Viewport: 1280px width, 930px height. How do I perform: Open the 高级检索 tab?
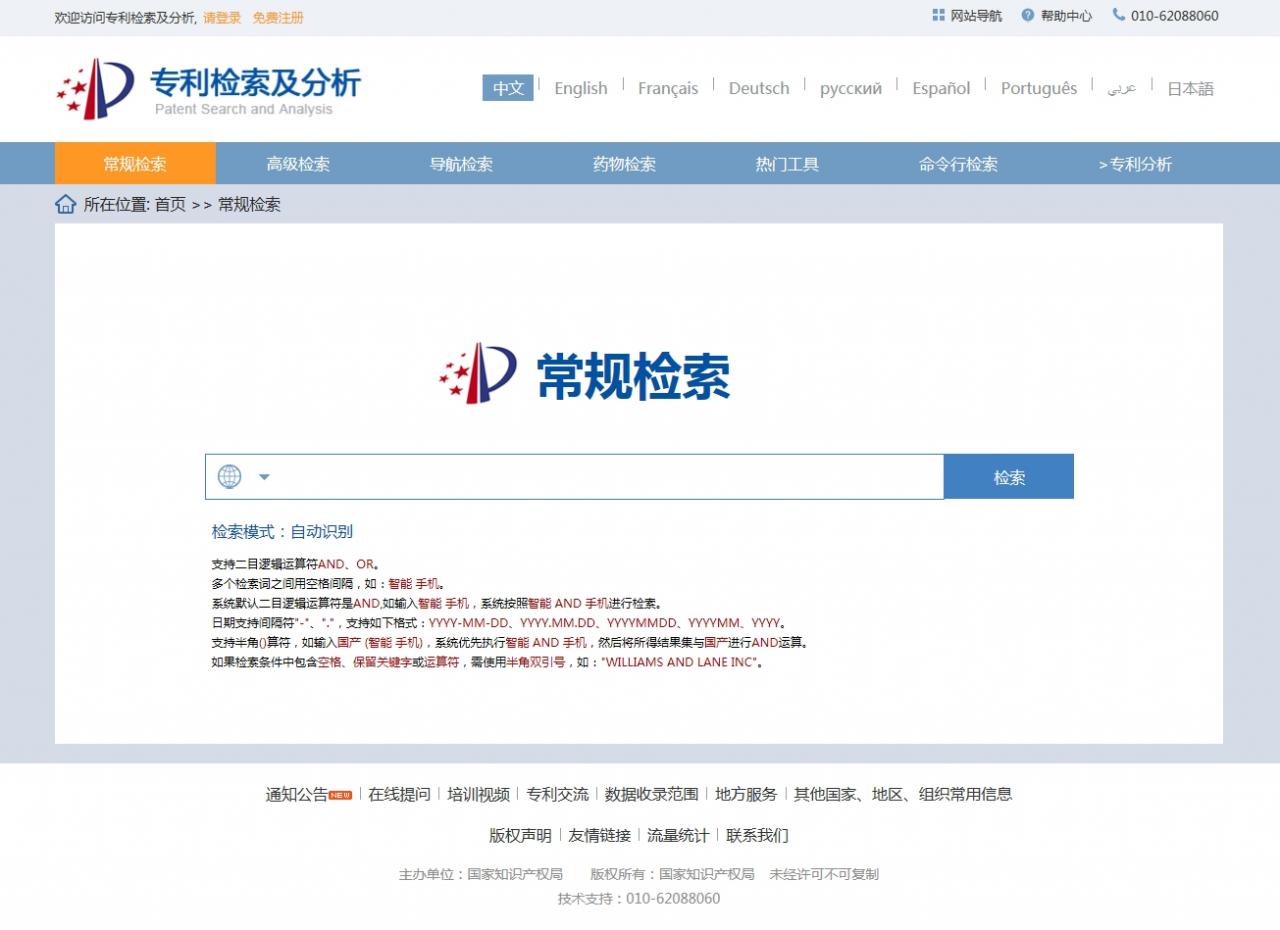[x=298, y=164]
